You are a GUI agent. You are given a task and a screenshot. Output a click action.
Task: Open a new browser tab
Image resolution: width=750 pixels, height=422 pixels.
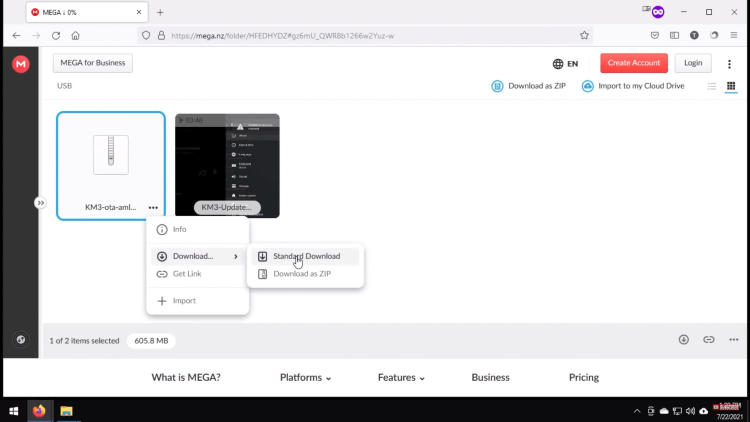pos(160,12)
